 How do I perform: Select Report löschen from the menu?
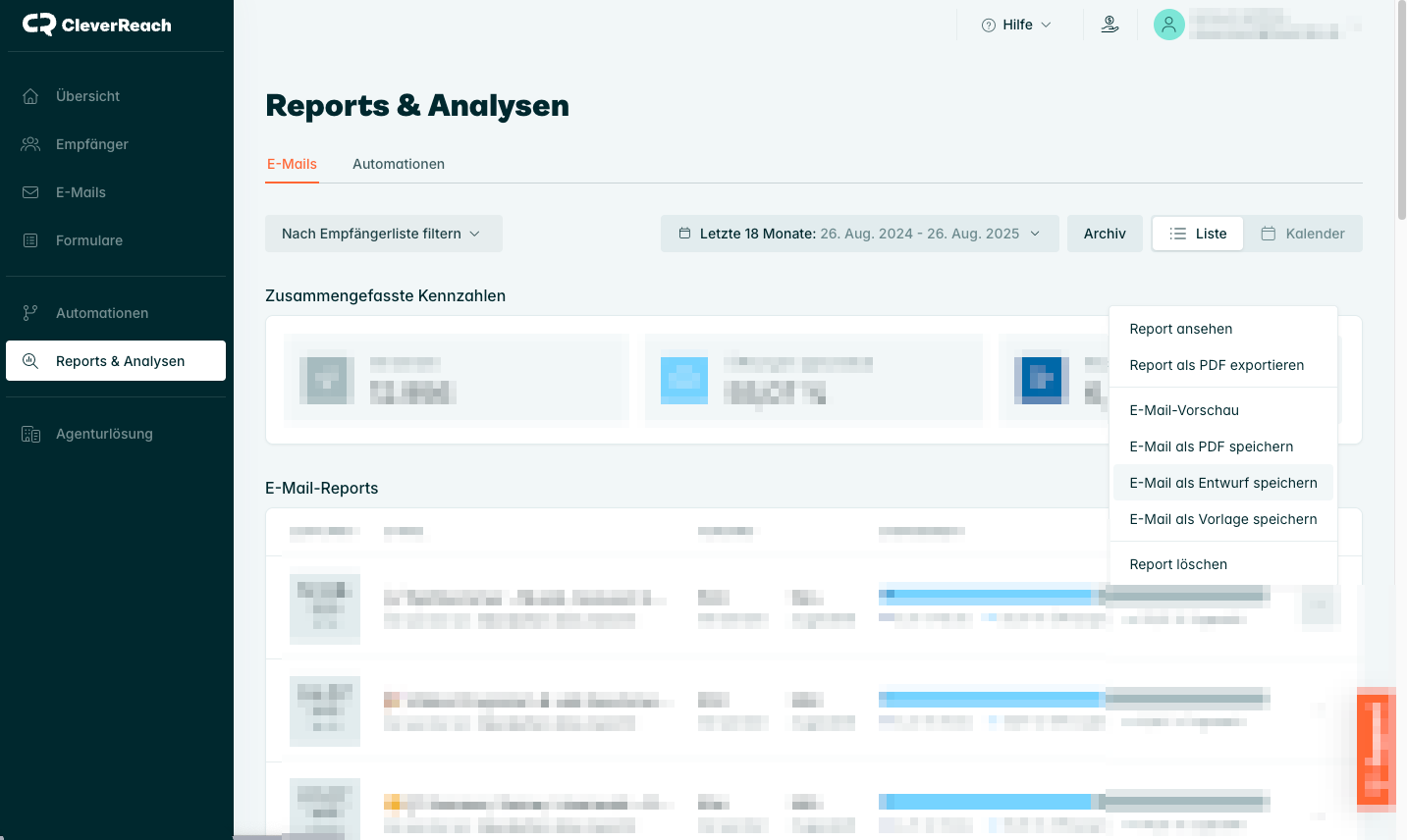pos(1177,564)
